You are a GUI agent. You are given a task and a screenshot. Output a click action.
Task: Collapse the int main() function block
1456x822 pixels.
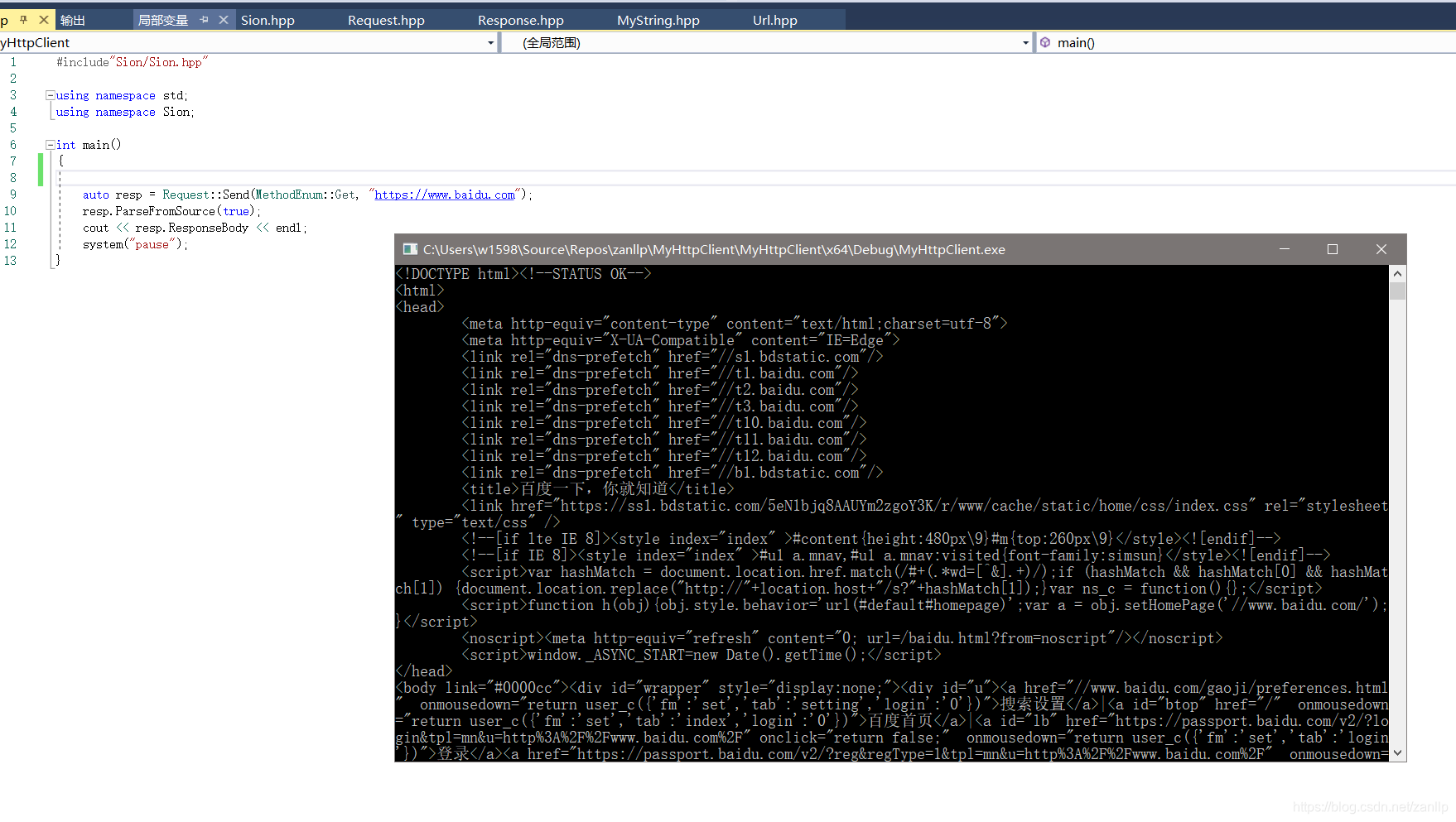click(50, 145)
